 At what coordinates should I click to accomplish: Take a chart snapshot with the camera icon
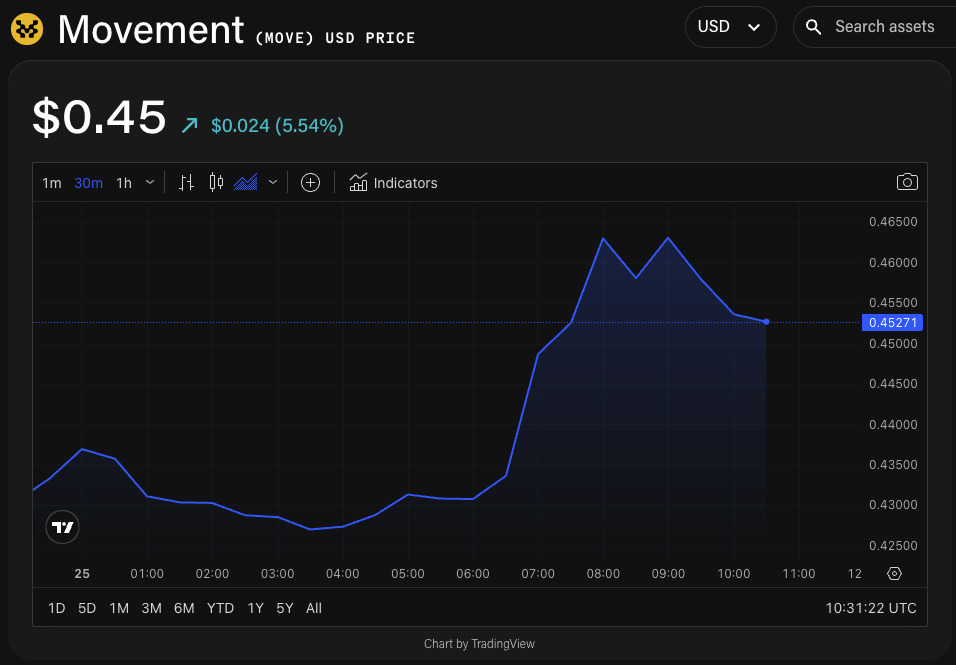coord(907,182)
